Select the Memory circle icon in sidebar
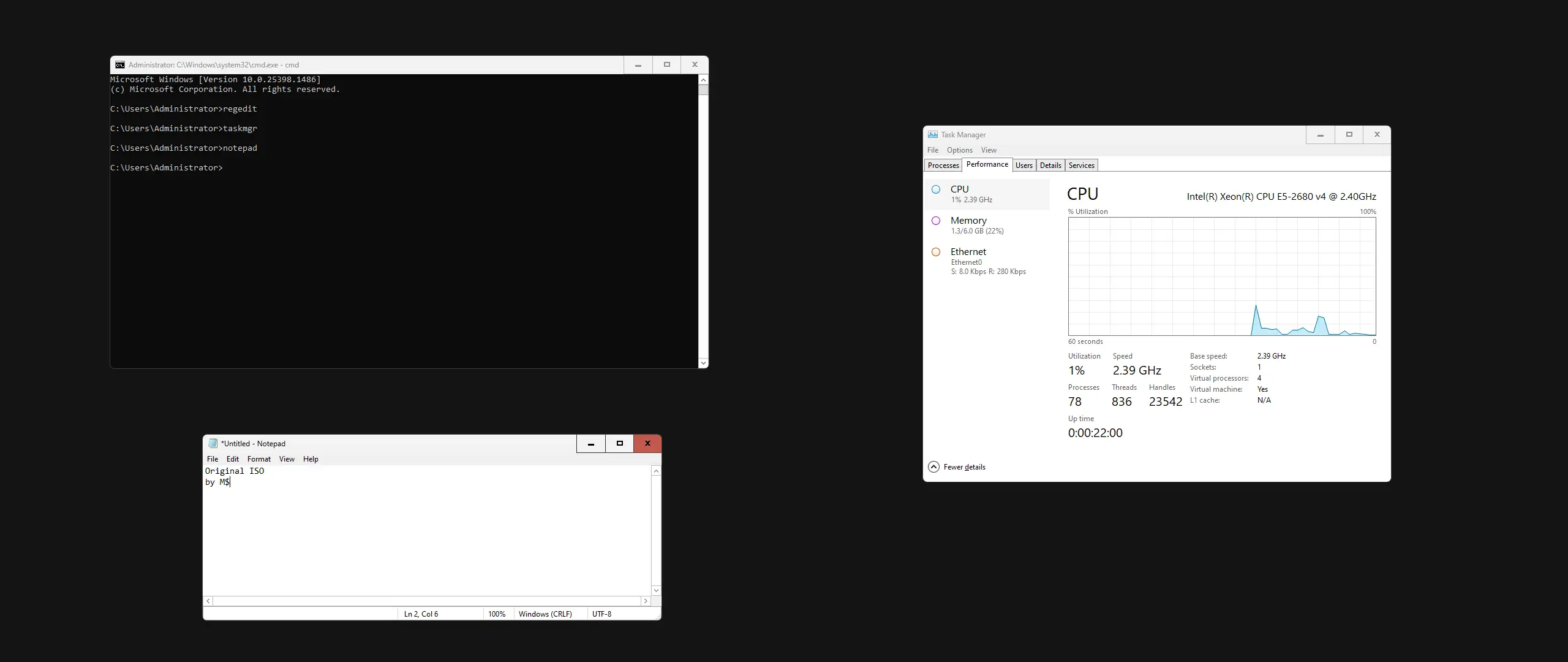This screenshot has width=1568, height=662. 936,221
